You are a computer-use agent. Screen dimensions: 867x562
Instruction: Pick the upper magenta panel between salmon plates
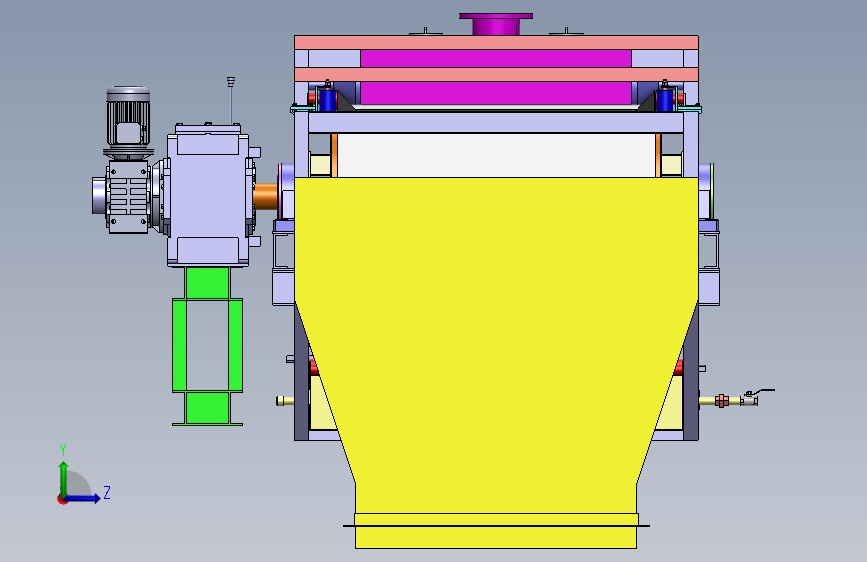pyautogui.click(x=496, y=59)
